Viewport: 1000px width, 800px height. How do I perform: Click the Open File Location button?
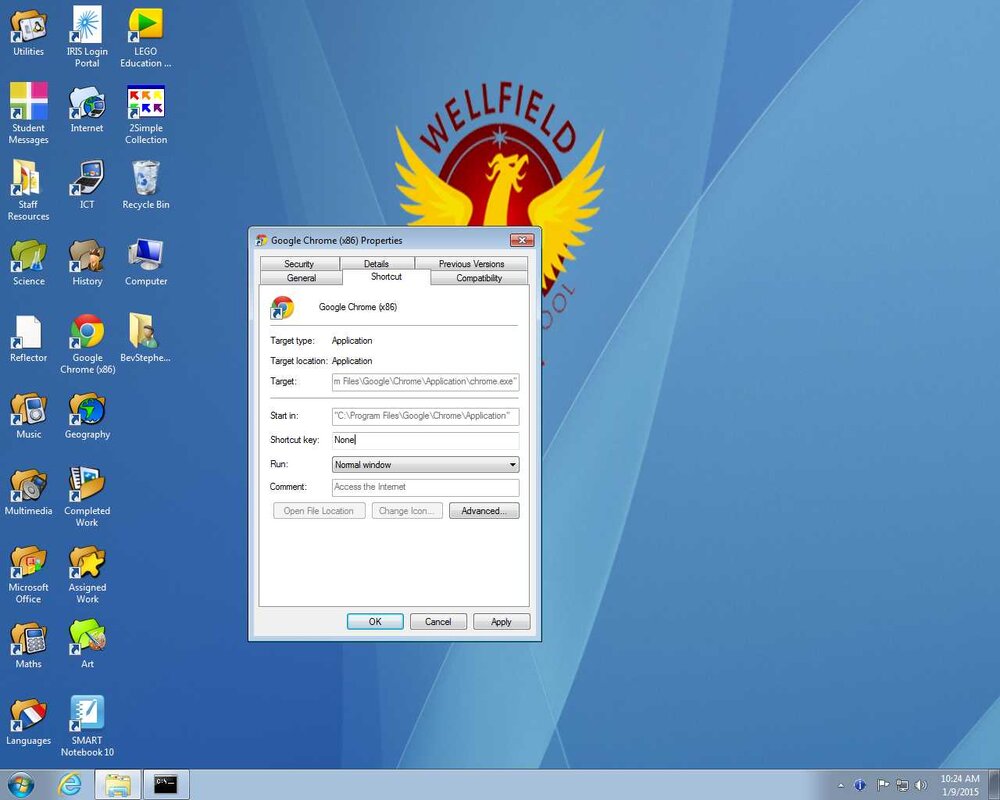pyautogui.click(x=319, y=510)
